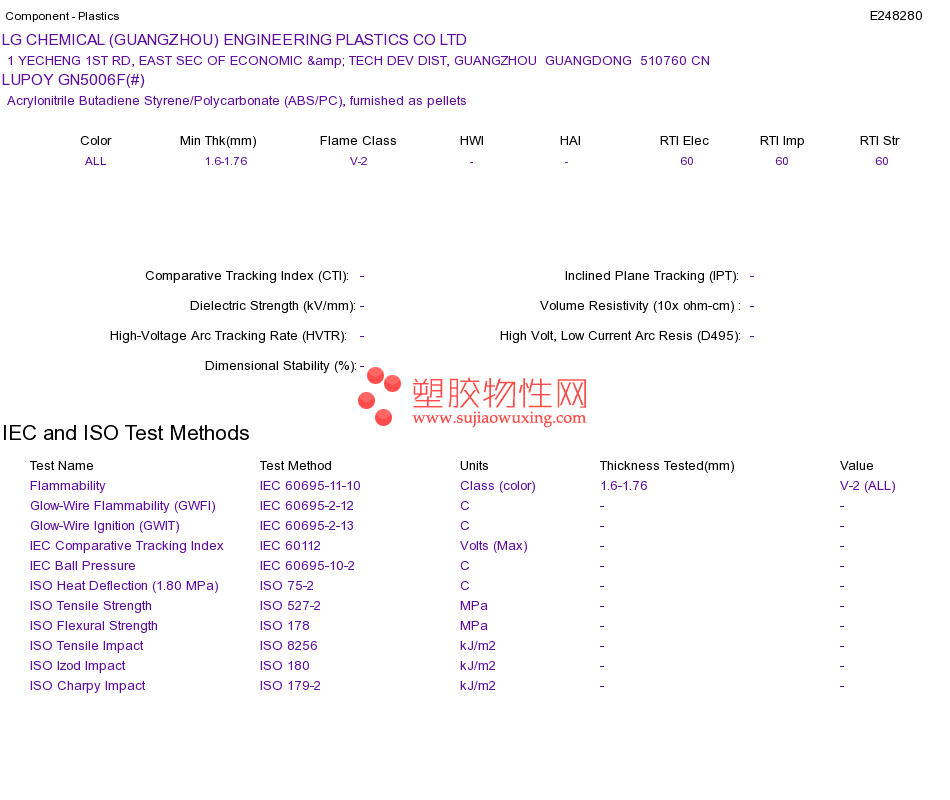950x800 pixels.
Task: Click the 1 YECHENG 1ST RD address line
Action: [x=358, y=61]
